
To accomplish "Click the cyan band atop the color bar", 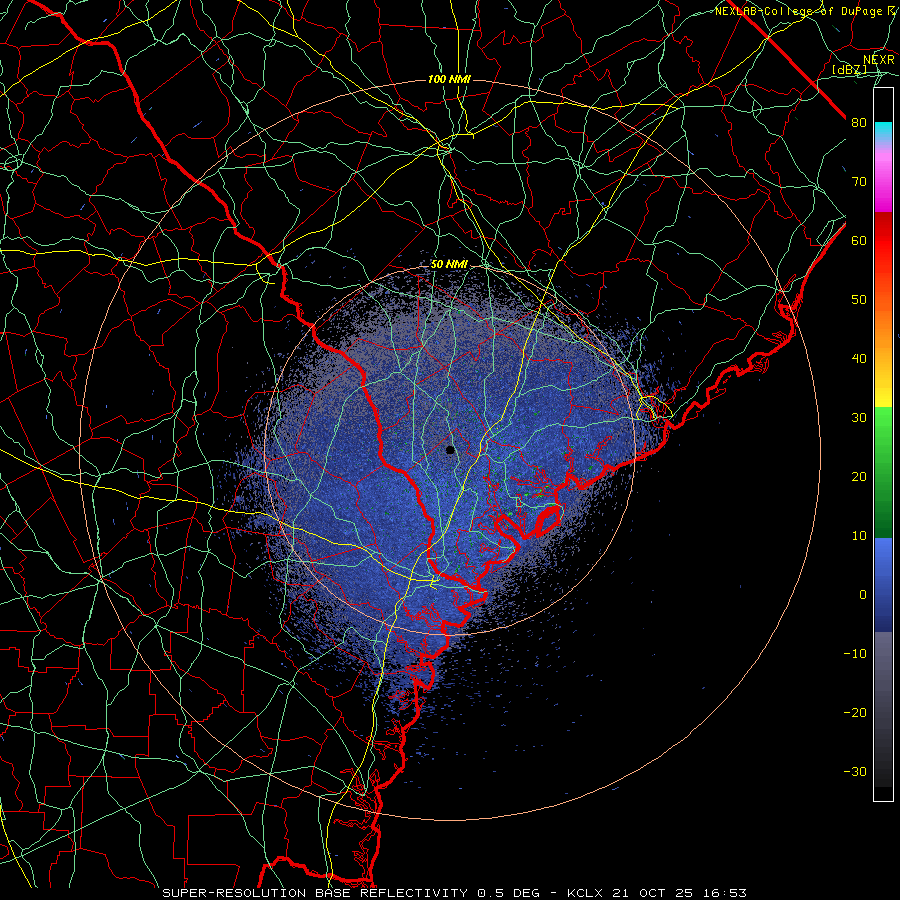I will (x=883, y=132).
